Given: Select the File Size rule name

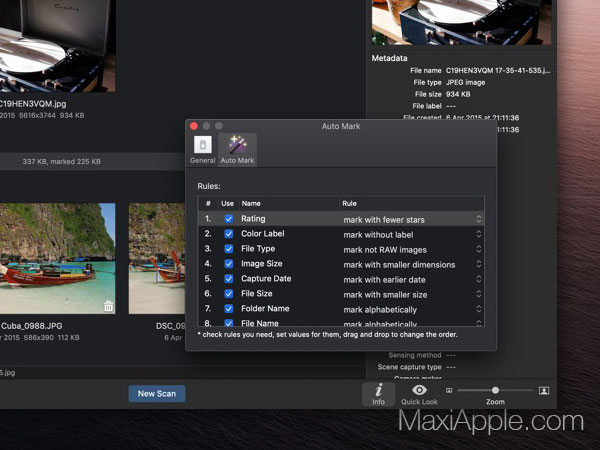Looking at the screenshot, I should [x=256, y=293].
